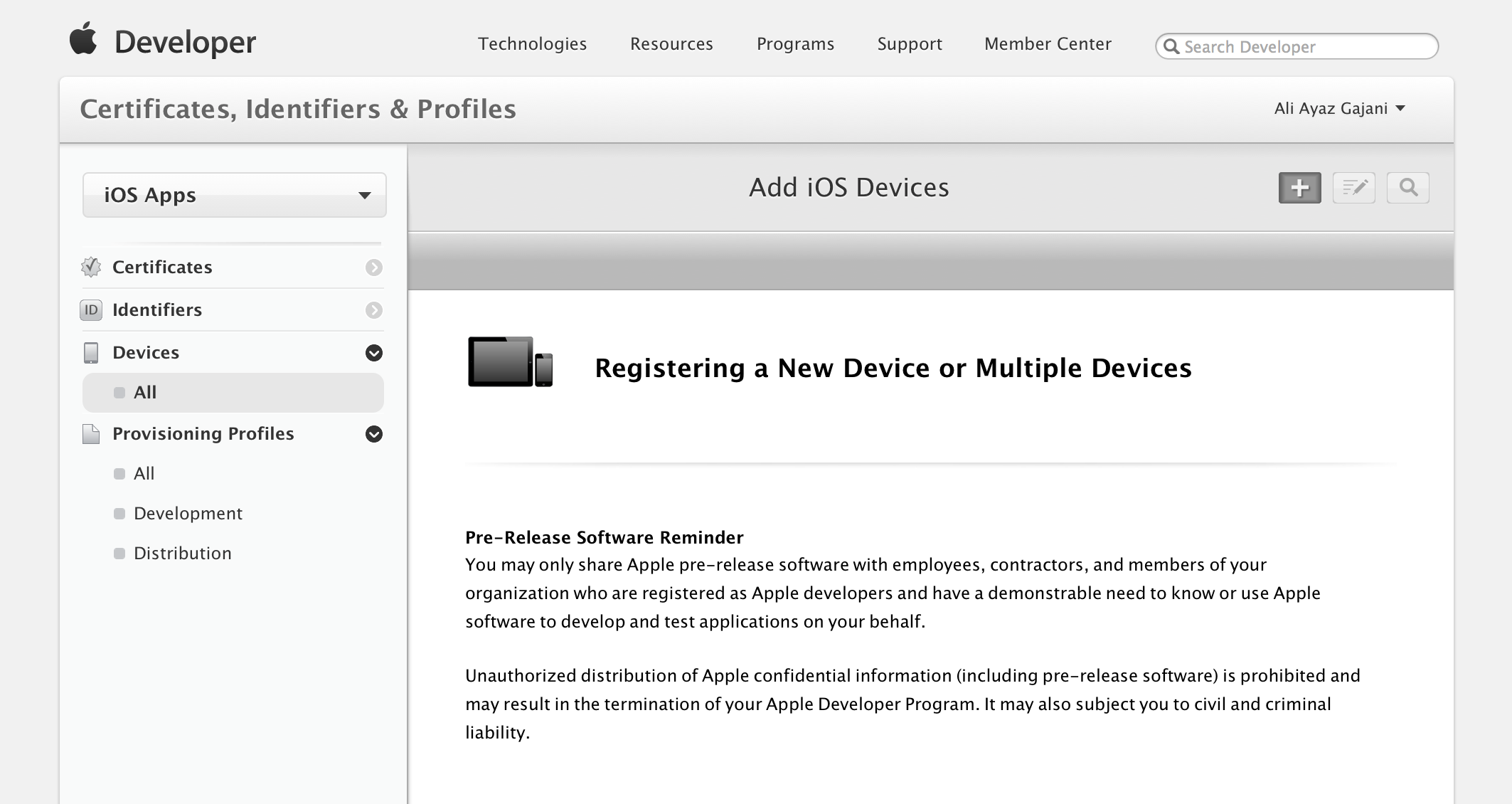Select All under Provisioning Profiles
The width and height of the screenshot is (1512, 804).
click(x=144, y=473)
